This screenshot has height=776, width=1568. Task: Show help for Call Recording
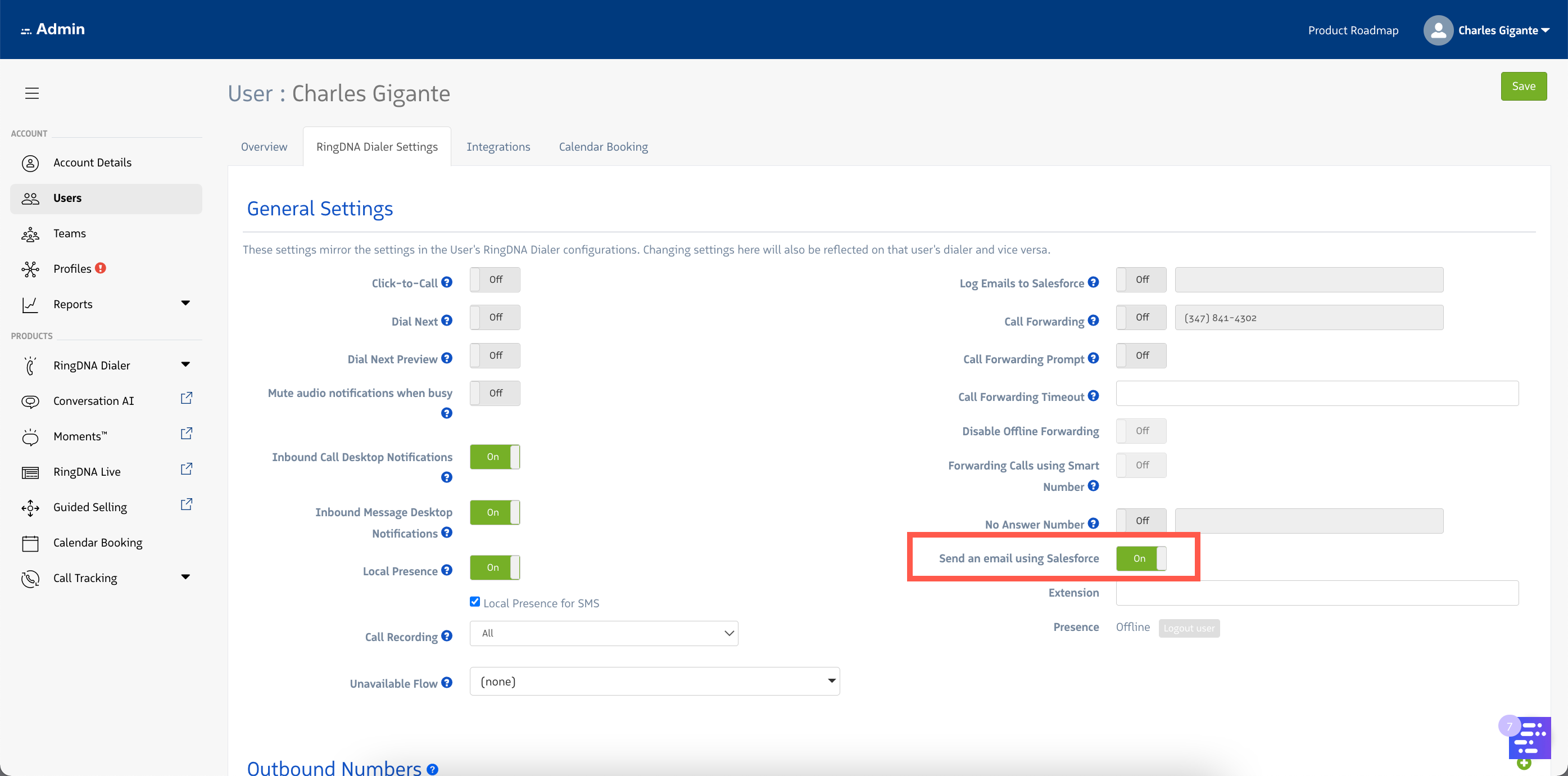tap(447, 636)
